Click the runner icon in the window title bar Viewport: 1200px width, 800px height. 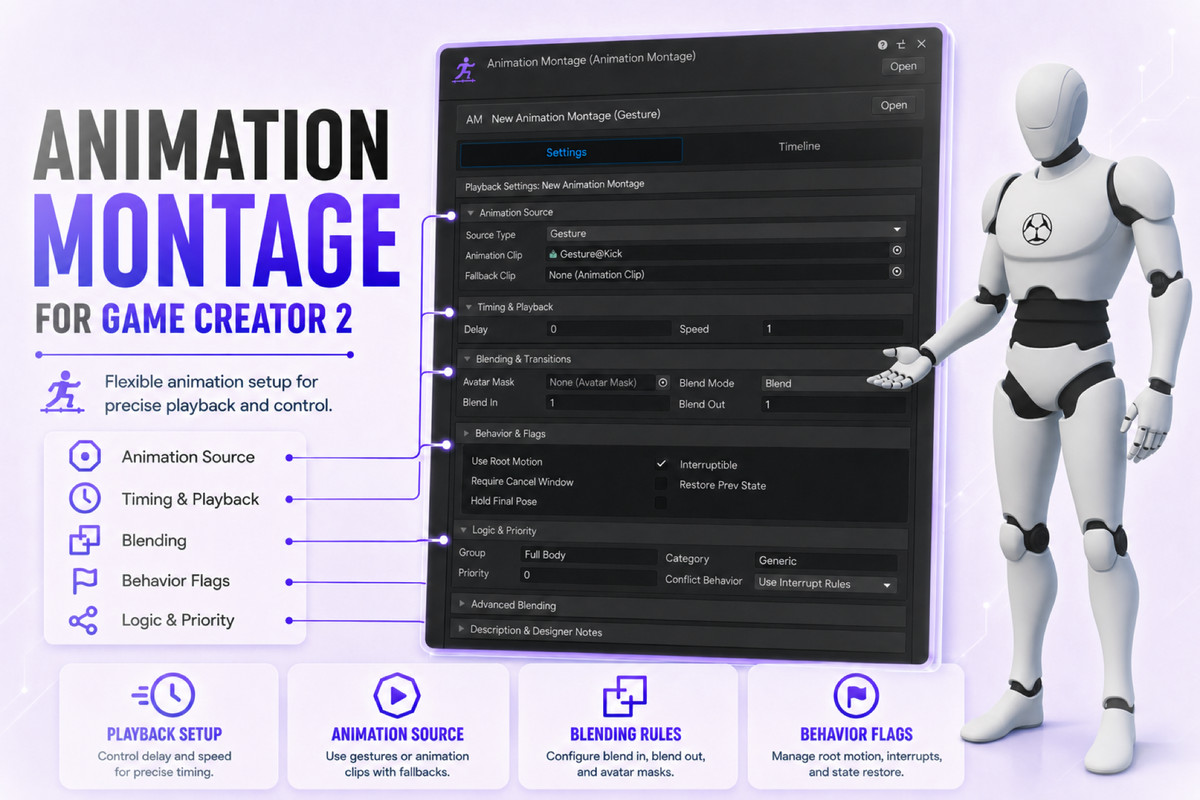463,69
